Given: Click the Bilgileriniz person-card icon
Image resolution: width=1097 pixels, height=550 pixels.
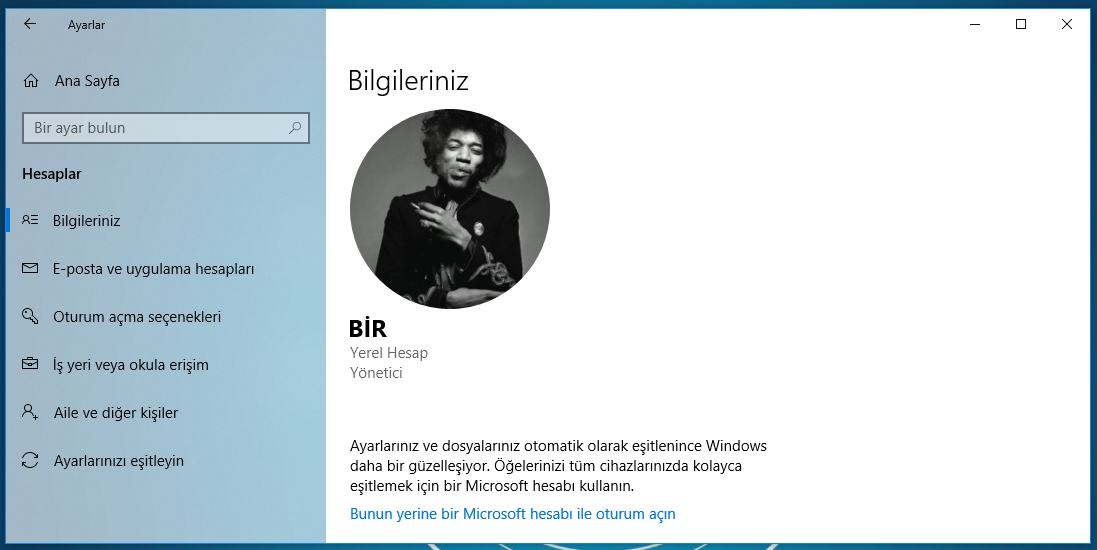Looking at the screenshot, I should (31, 220).
